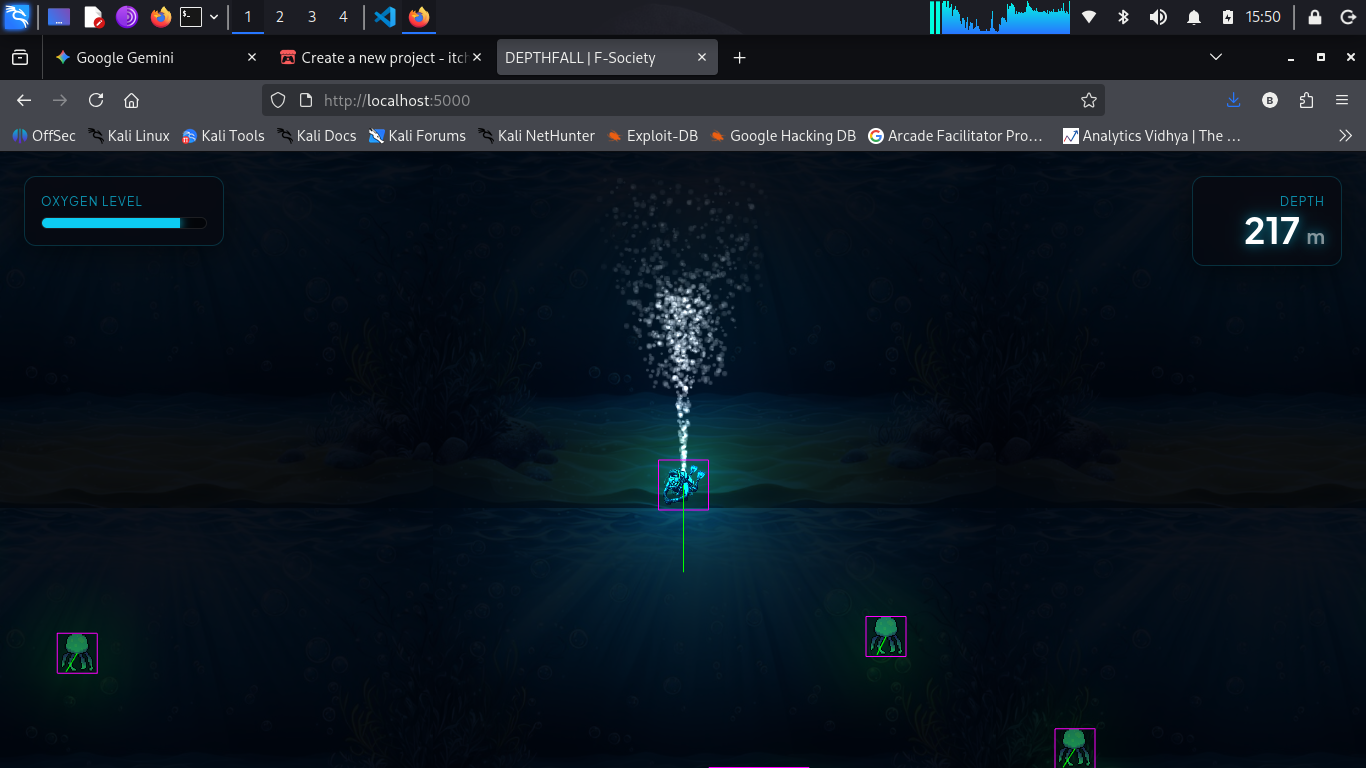This screenshot has height=768, width=1366.
Task: Click the oxygen level progress bar
Action: pos(124,223)
